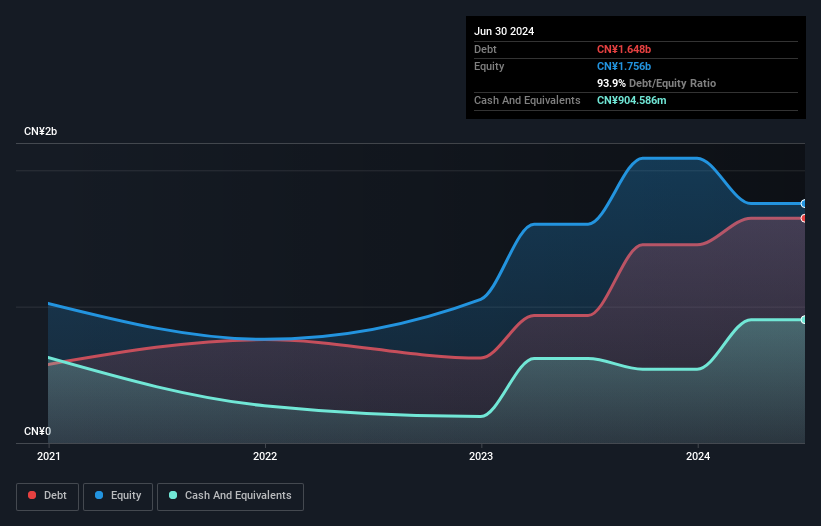Viewport: 821px width, 526px height.
Task: Click the CN¥0 y-axis label
Action: pos(38,431)
